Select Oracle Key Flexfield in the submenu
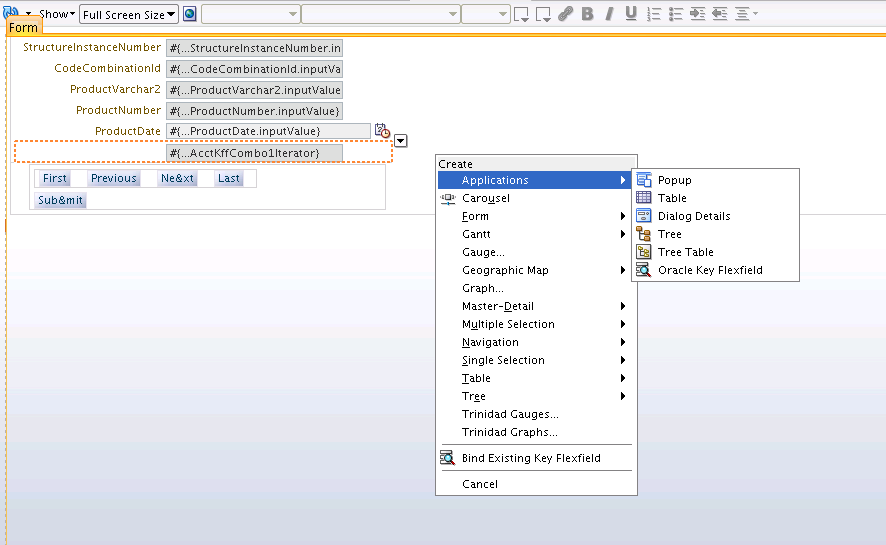The image size is (886, 545). click(715, 271)
